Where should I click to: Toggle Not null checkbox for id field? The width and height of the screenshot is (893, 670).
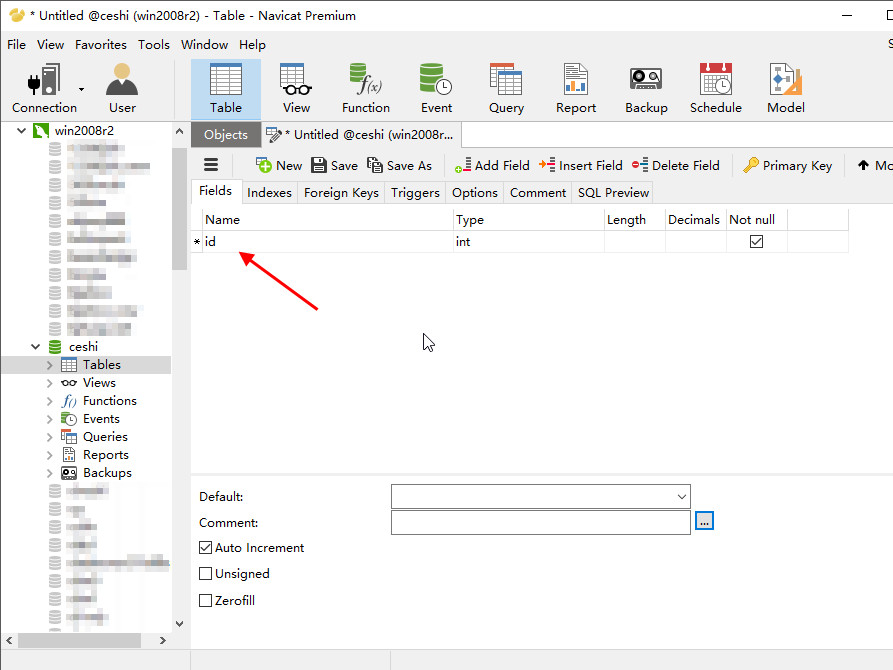(x=756, y=242)
